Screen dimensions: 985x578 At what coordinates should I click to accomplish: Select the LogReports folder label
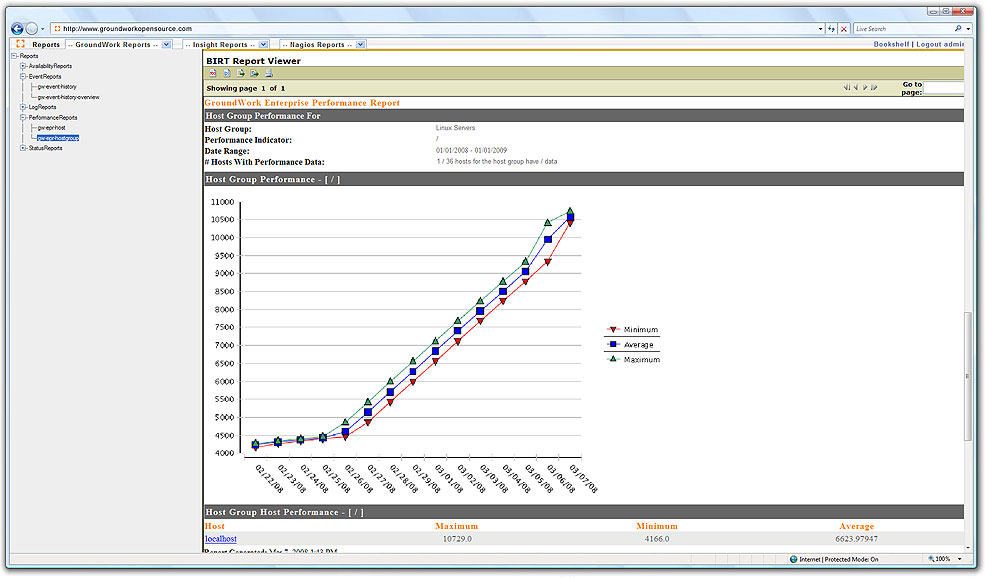[x=43, y=107]
